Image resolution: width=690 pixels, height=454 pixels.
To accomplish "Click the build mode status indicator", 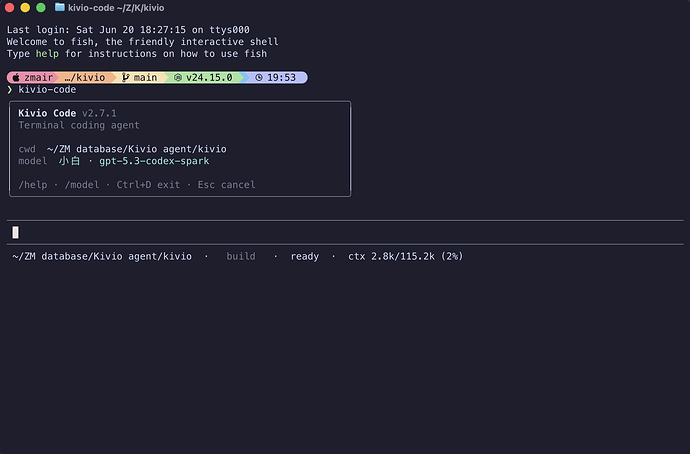I will (241, 256).
